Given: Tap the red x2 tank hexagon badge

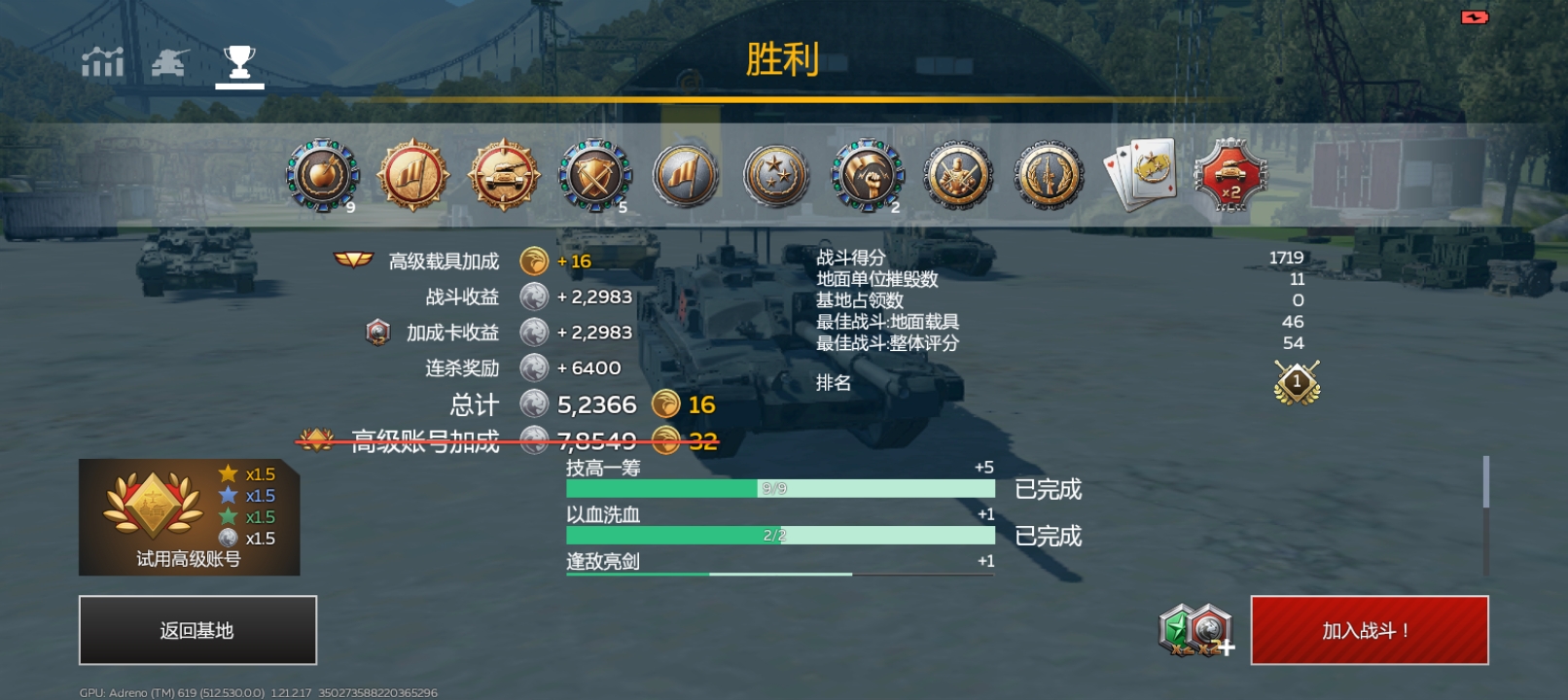Looking at the screenshot, I should click(1230, 176).
